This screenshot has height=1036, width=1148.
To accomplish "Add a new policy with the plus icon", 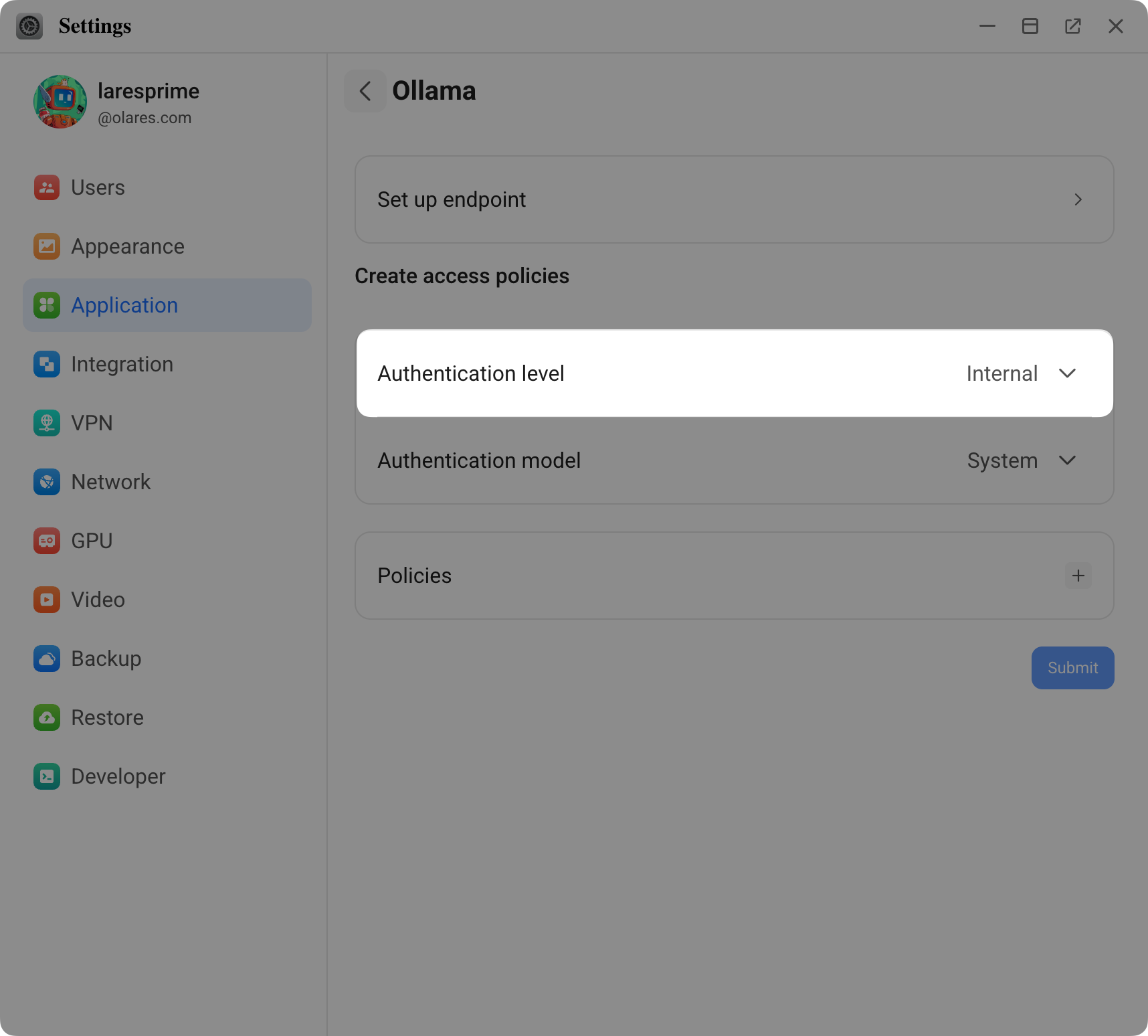I will tap(1078, 576).
